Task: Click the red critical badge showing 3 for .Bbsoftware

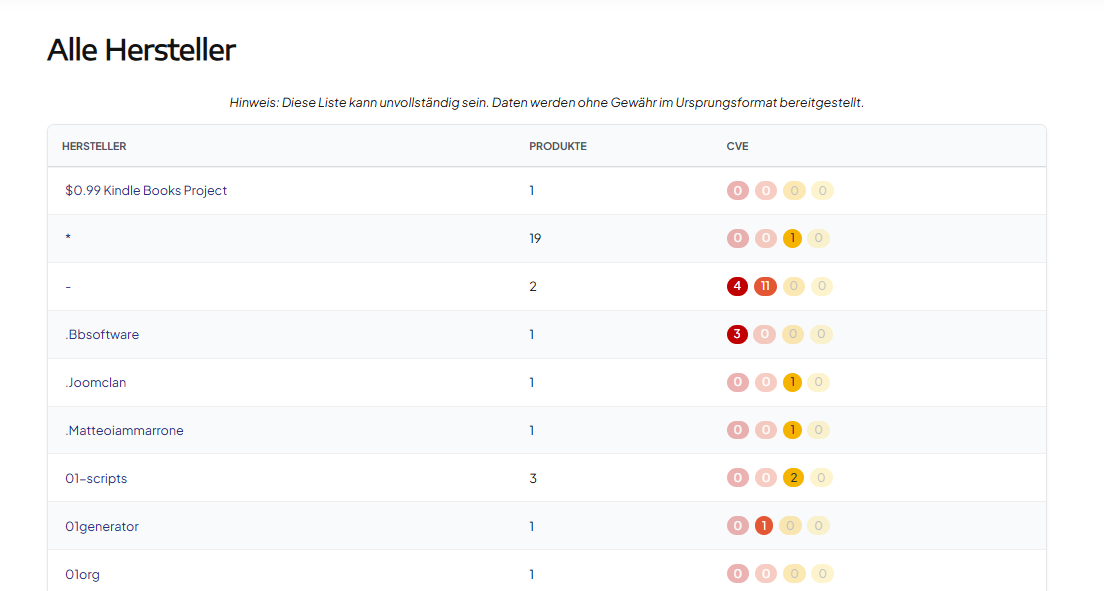Action: [x=737, y=334]
